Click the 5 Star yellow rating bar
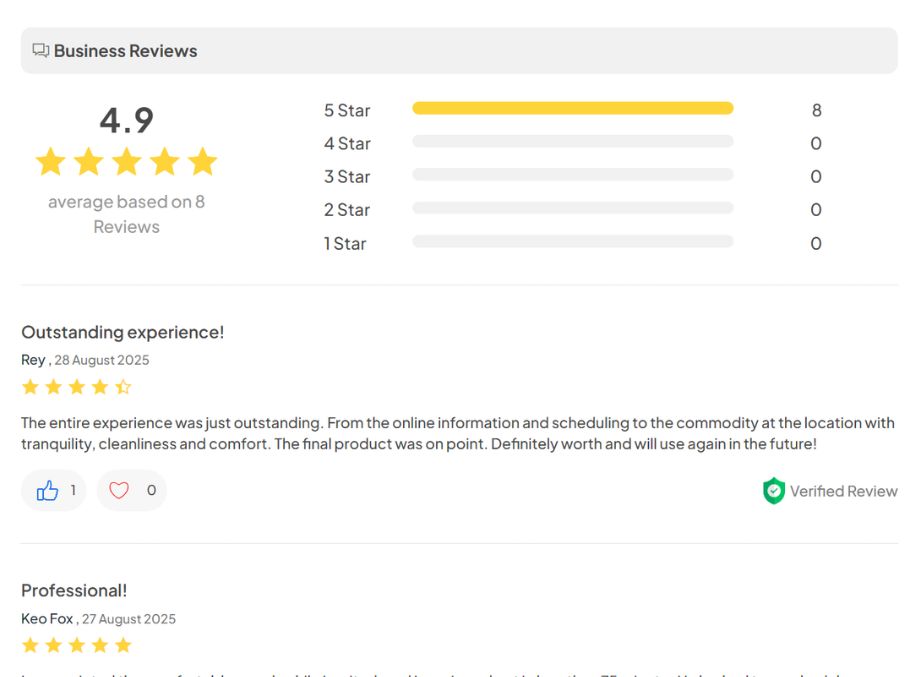912x677 pixels. [x=572, y=109]
